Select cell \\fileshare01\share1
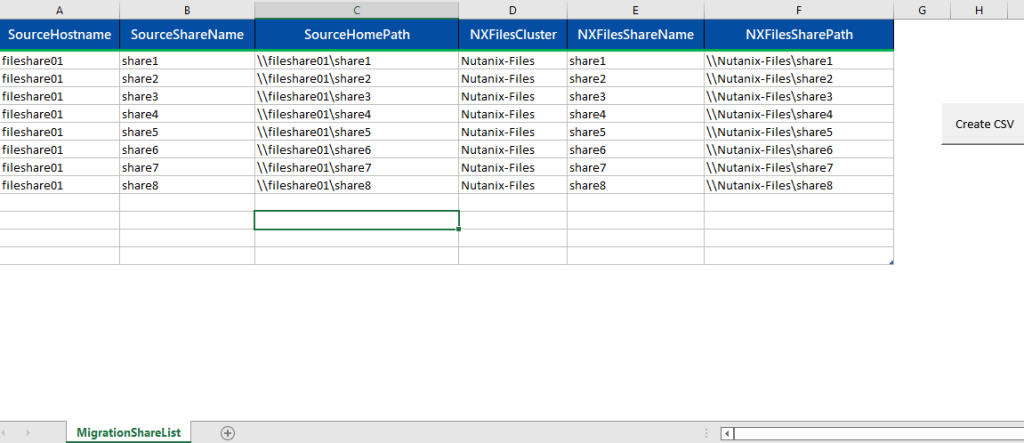Image resolution: width=1024 pixels, height=443 pixels. tap(357, 61)
